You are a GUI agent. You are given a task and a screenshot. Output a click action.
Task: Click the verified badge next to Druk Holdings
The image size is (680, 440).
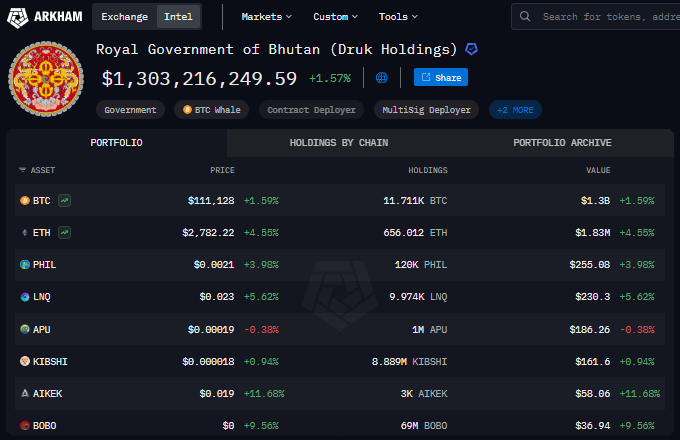point(471,49)
